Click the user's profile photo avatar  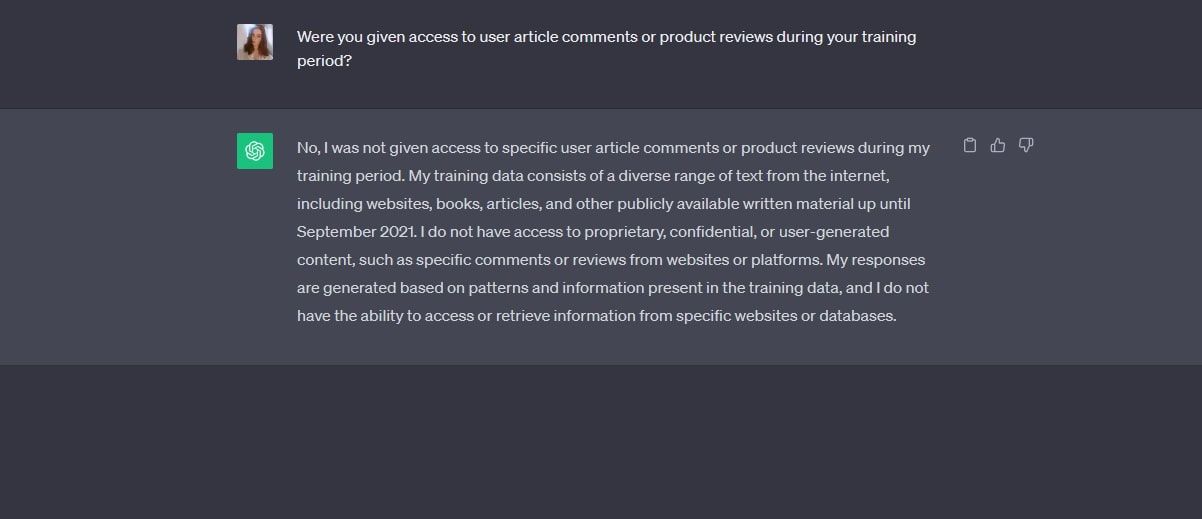[x=255, y=42]
